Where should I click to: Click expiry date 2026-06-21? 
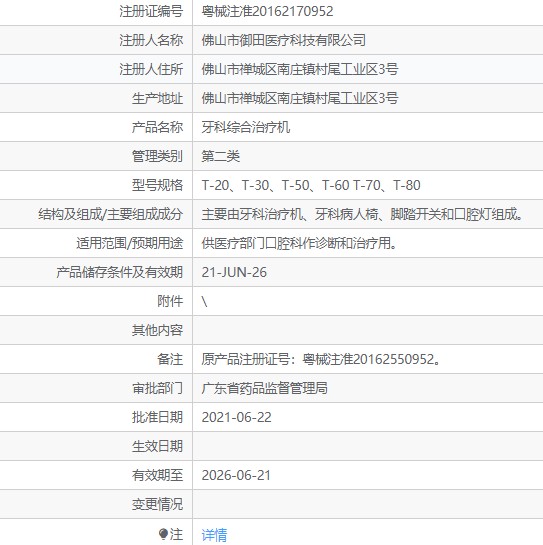click(236, 475)
